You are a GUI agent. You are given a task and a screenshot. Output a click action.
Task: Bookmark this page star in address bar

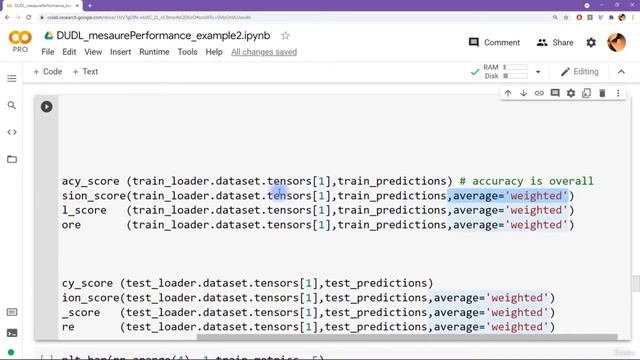[566, 18]
